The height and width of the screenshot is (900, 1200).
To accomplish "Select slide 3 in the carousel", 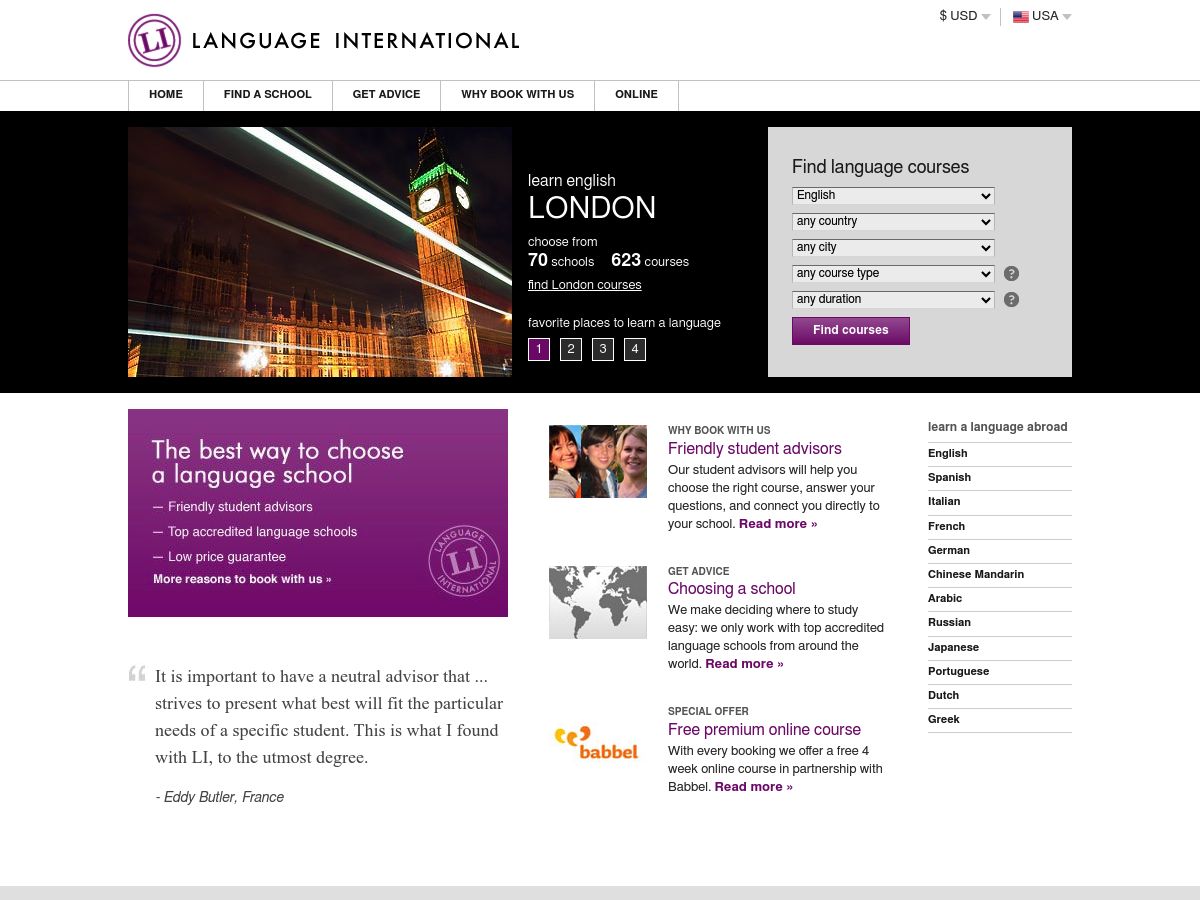I will (x=603, y=349).
